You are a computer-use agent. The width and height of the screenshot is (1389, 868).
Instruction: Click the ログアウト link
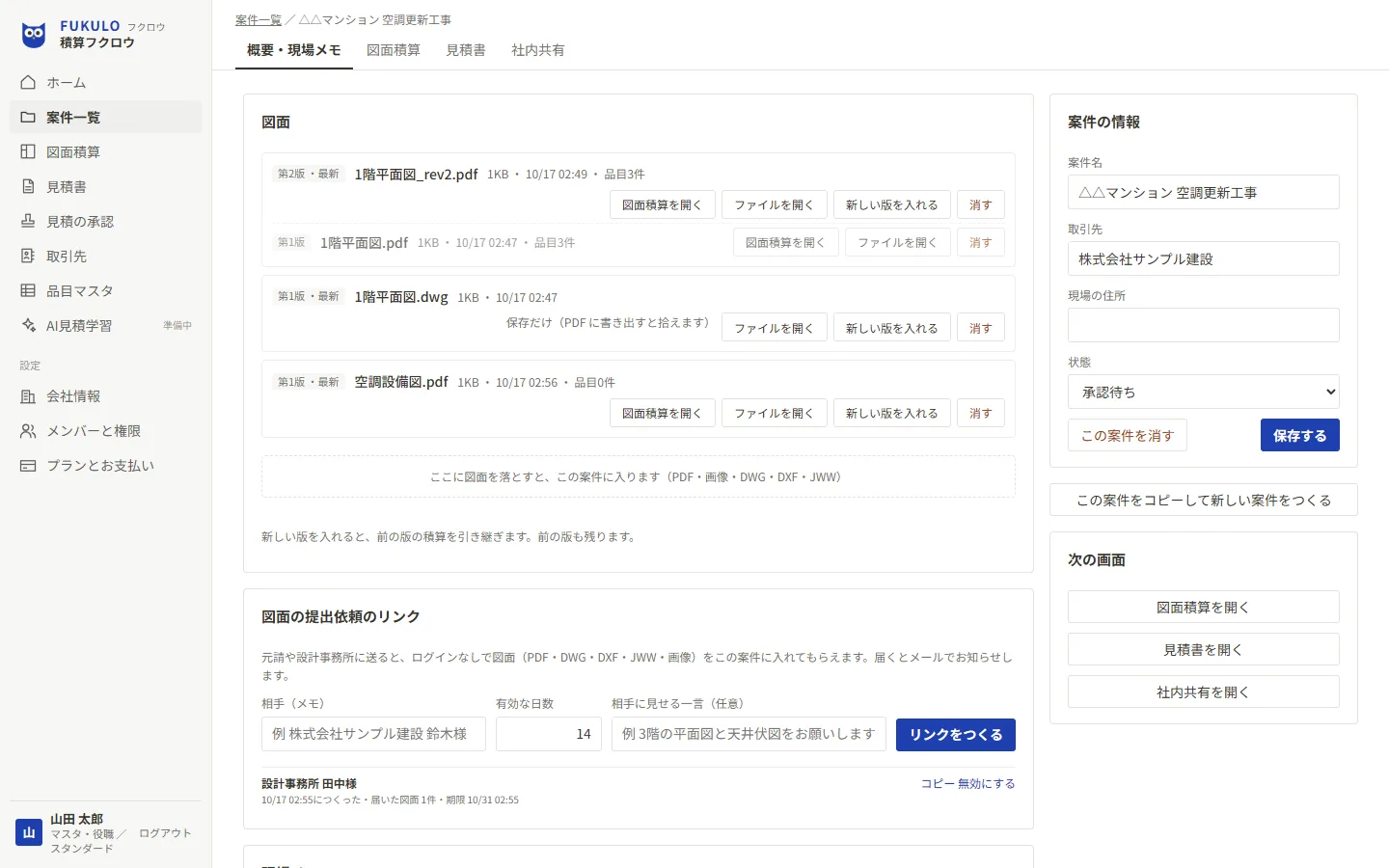pyautogui.click(x=165, y=833)
